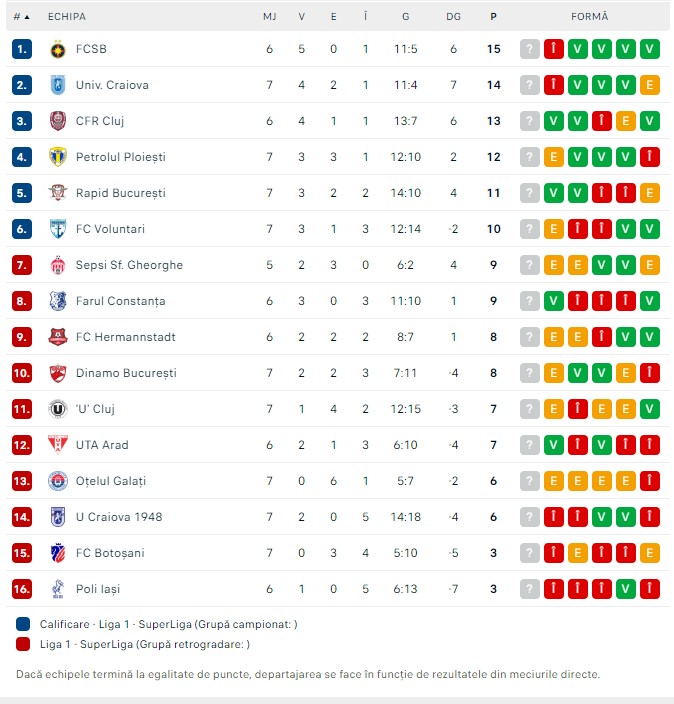Screen dimensions: 674x704
Task: Click the MJ matches played column header
Action: click(270, 17)
